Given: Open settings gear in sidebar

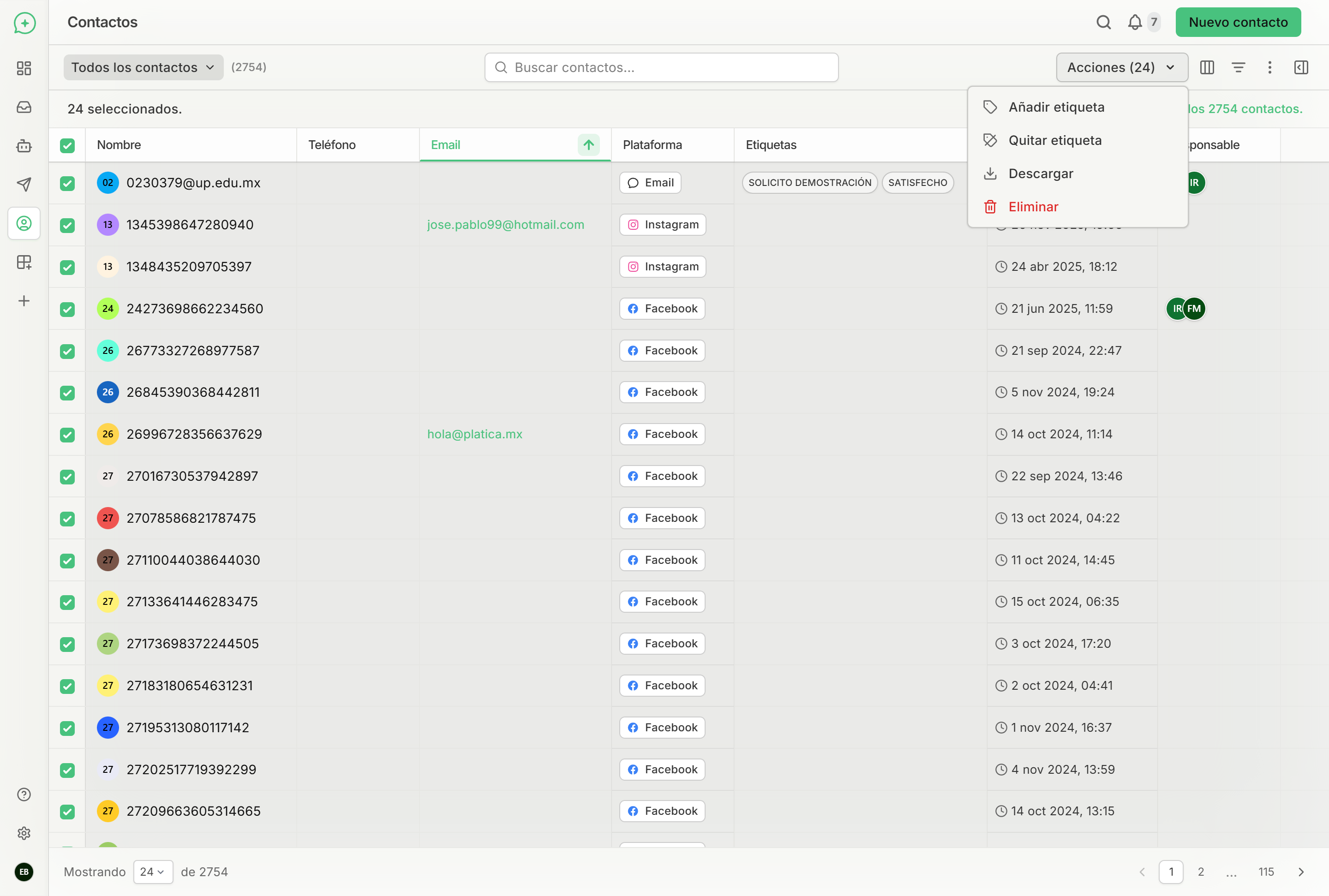Looking at the screenshot, I should (24, 833).
